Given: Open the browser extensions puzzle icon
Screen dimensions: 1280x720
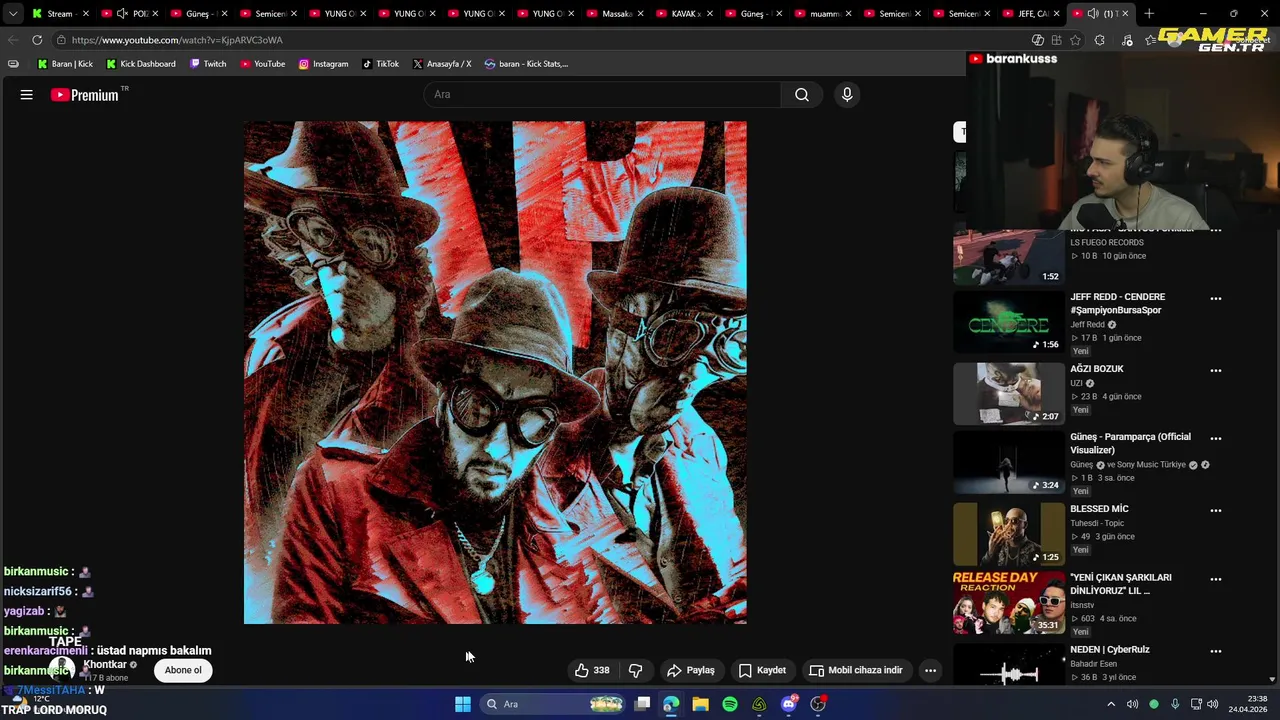Looking at the screenshot, I should pos(1100,40).
